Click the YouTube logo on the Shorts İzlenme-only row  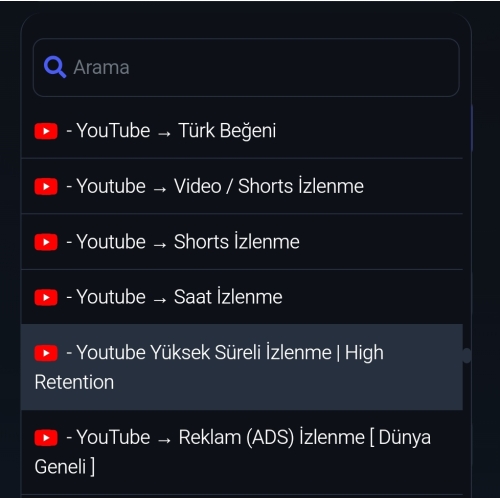46,242
